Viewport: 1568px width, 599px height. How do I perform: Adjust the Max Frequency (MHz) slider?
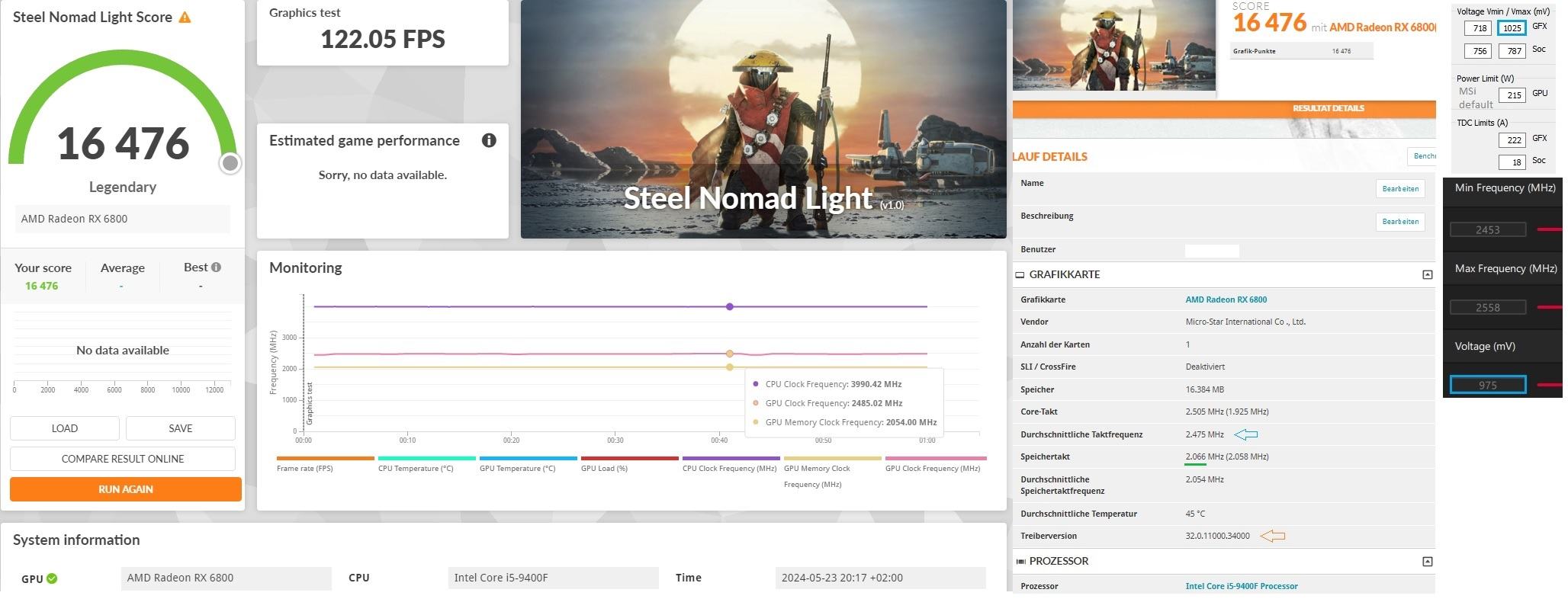[1550, 307]
